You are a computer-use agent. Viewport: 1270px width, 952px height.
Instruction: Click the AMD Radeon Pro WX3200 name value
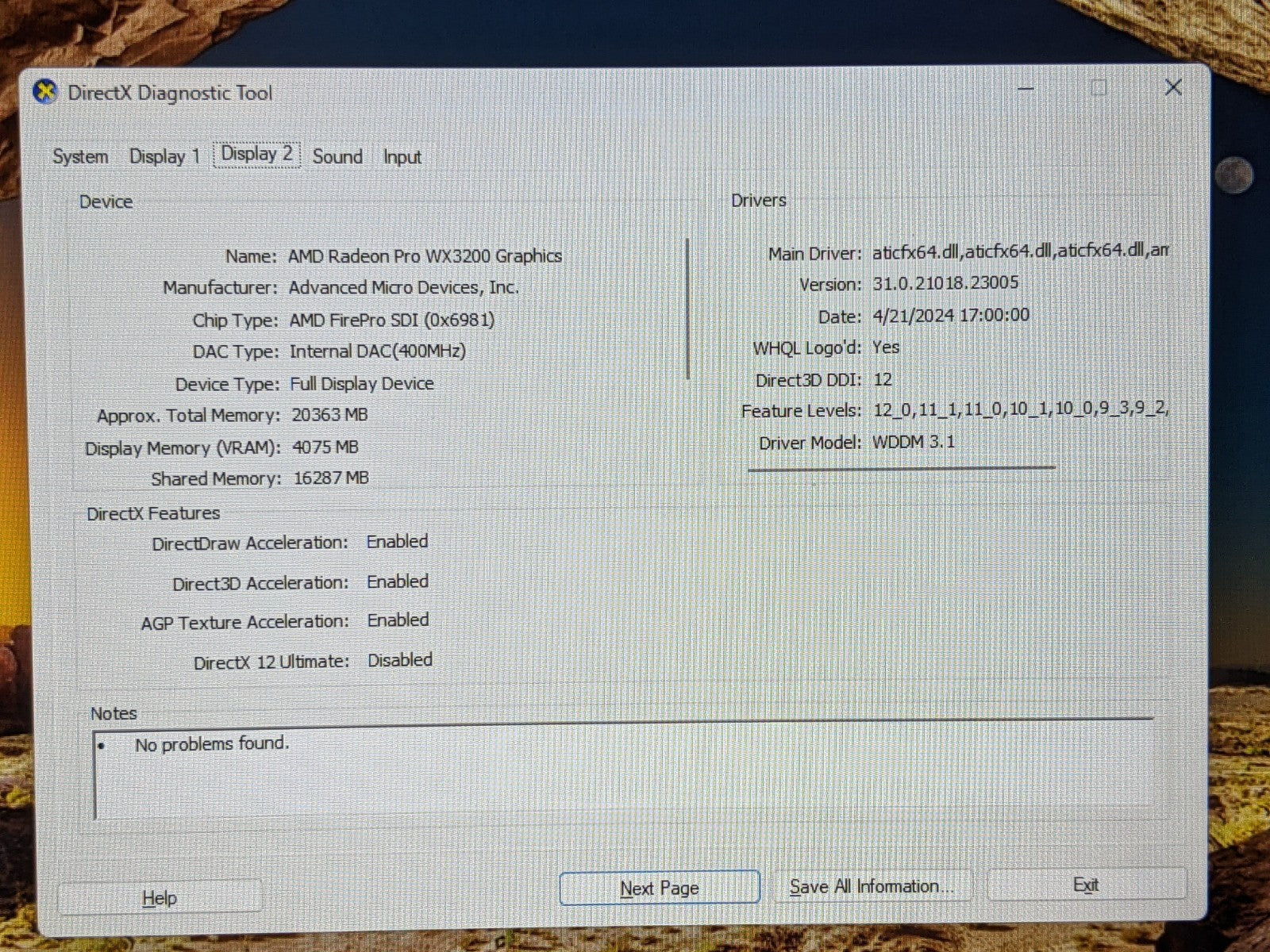point(425,256)
